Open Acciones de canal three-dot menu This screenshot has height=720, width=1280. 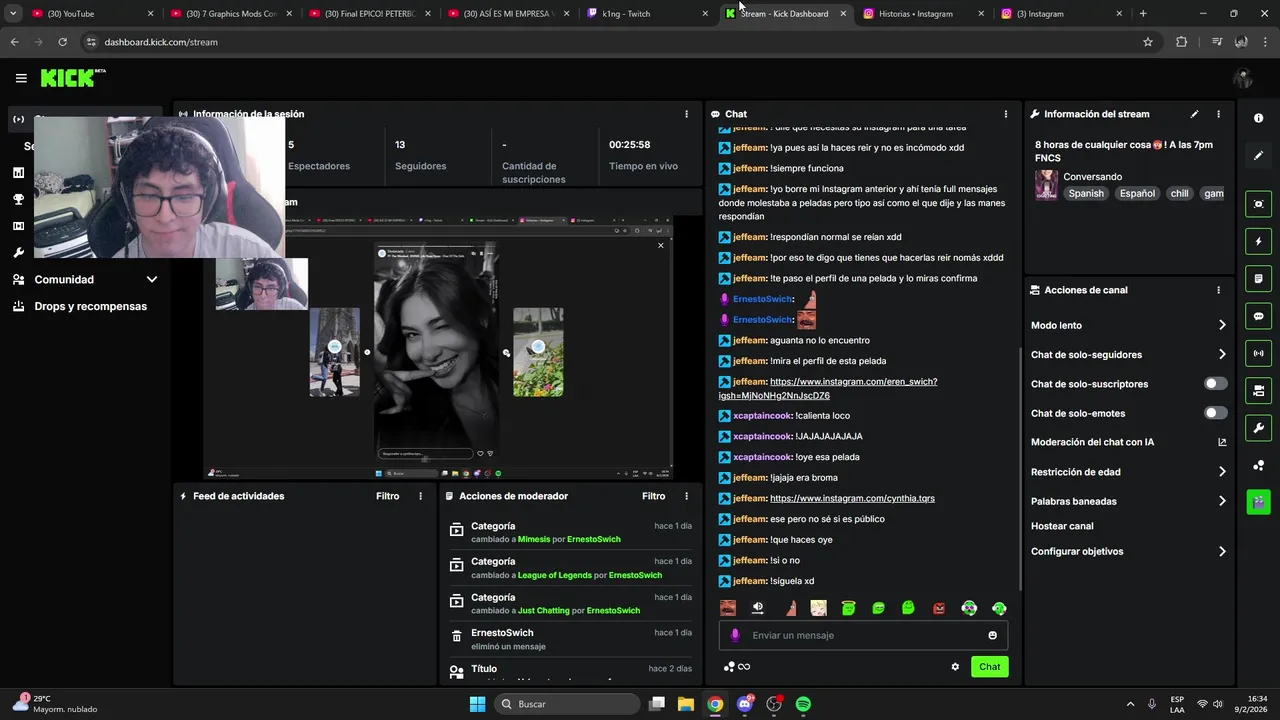1218,290
